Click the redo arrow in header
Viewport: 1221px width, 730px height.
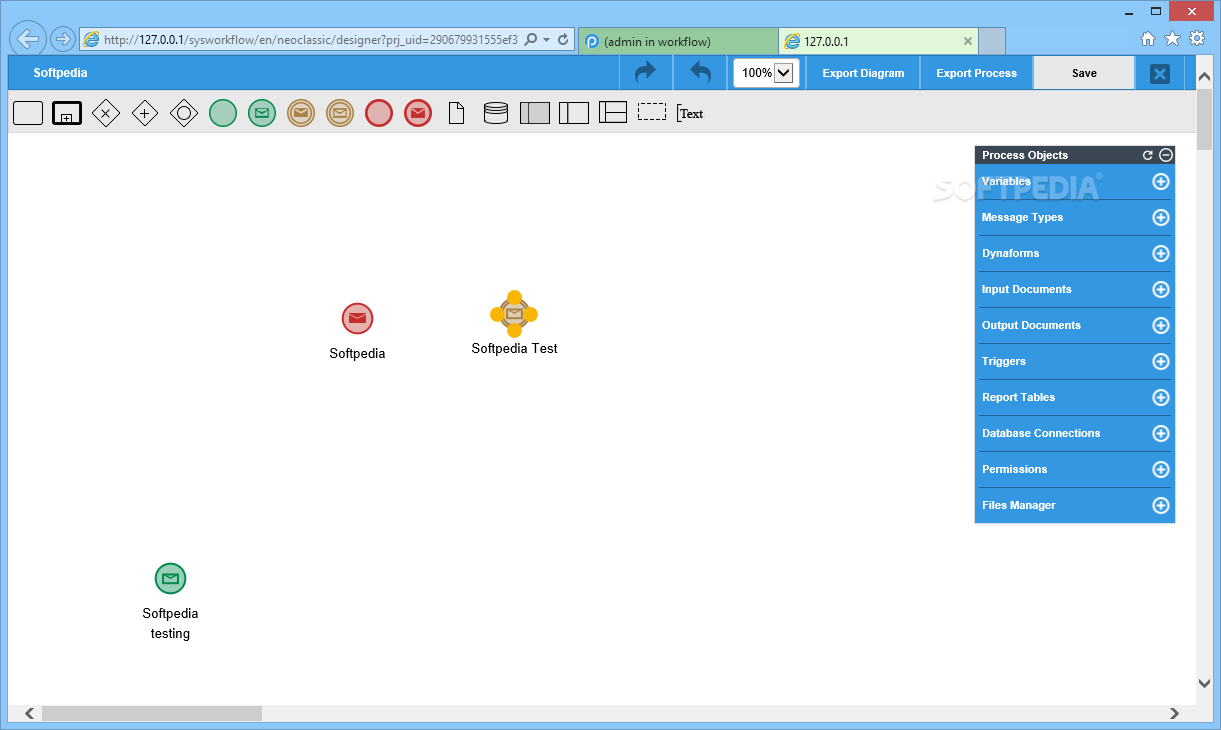[x=646, y=73]
